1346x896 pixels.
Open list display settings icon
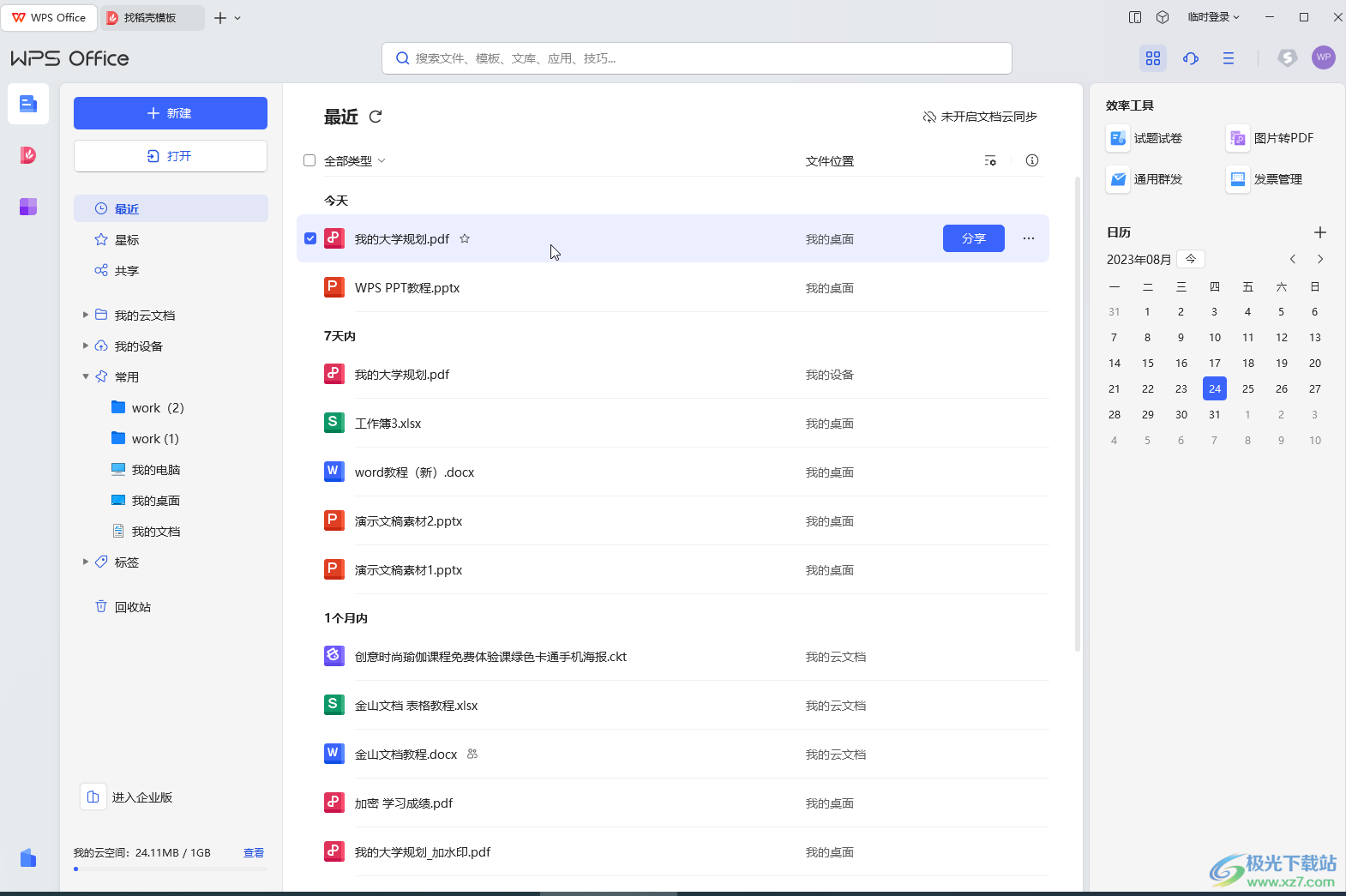(x=990, y=160)
